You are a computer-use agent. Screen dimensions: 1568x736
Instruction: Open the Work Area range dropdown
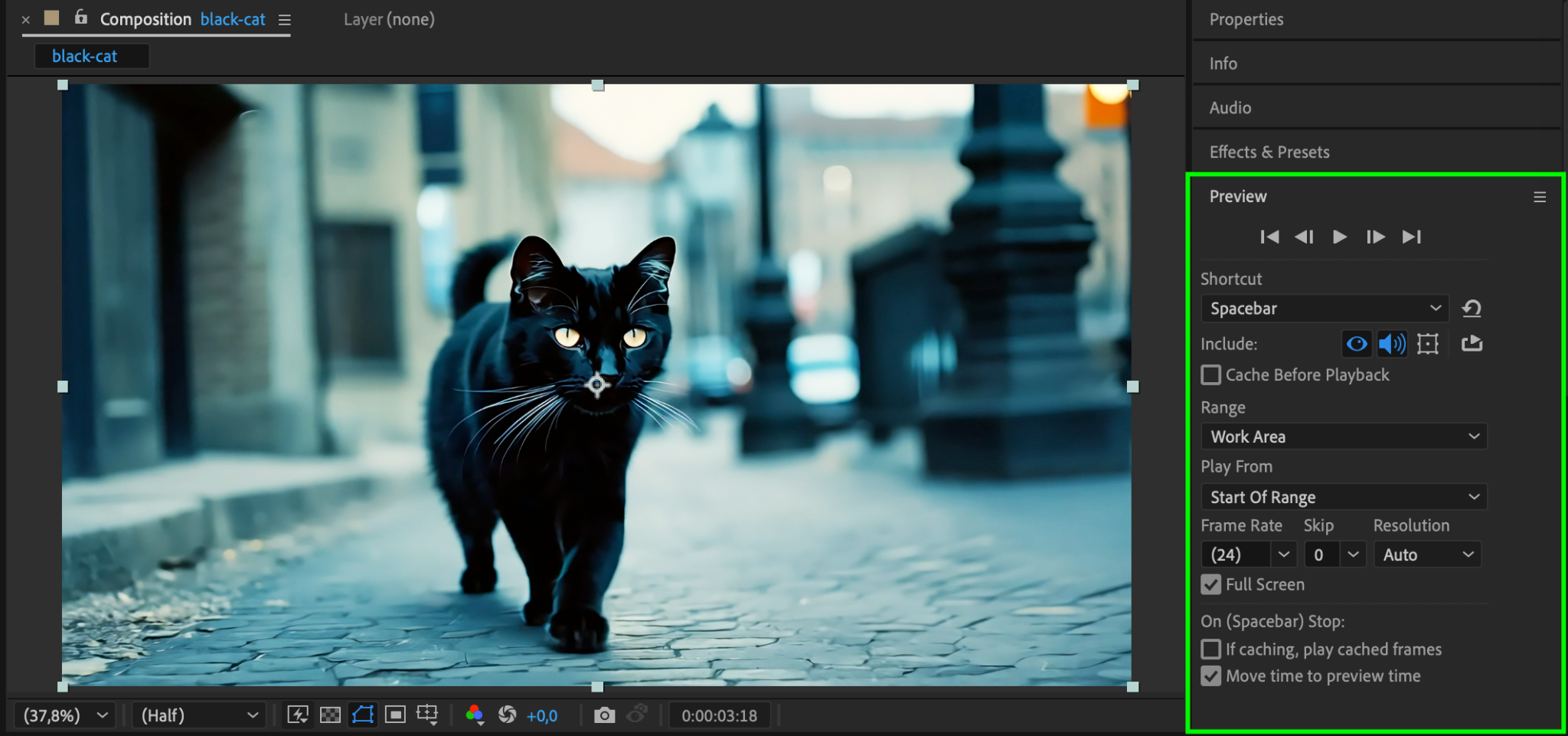click(1344, 437)
